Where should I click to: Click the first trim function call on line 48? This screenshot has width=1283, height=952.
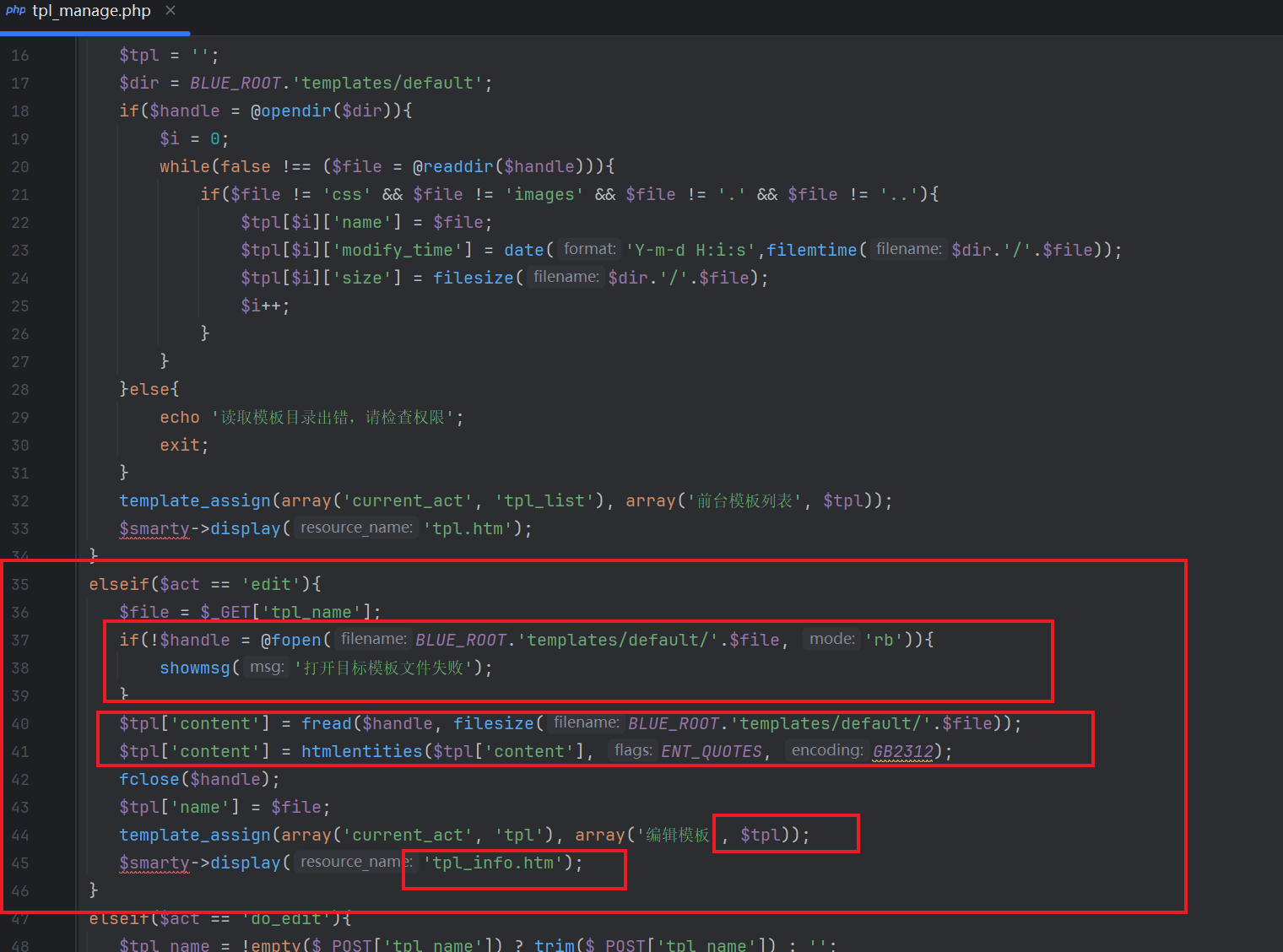tap(555, 945)
